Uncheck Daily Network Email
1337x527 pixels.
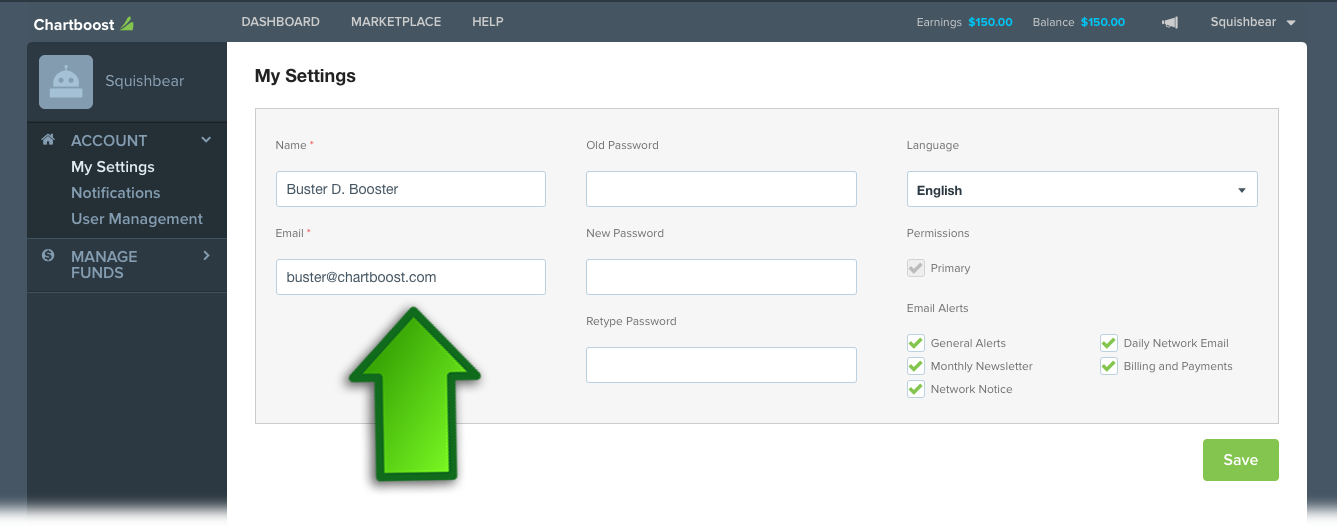click(1108, 343)
